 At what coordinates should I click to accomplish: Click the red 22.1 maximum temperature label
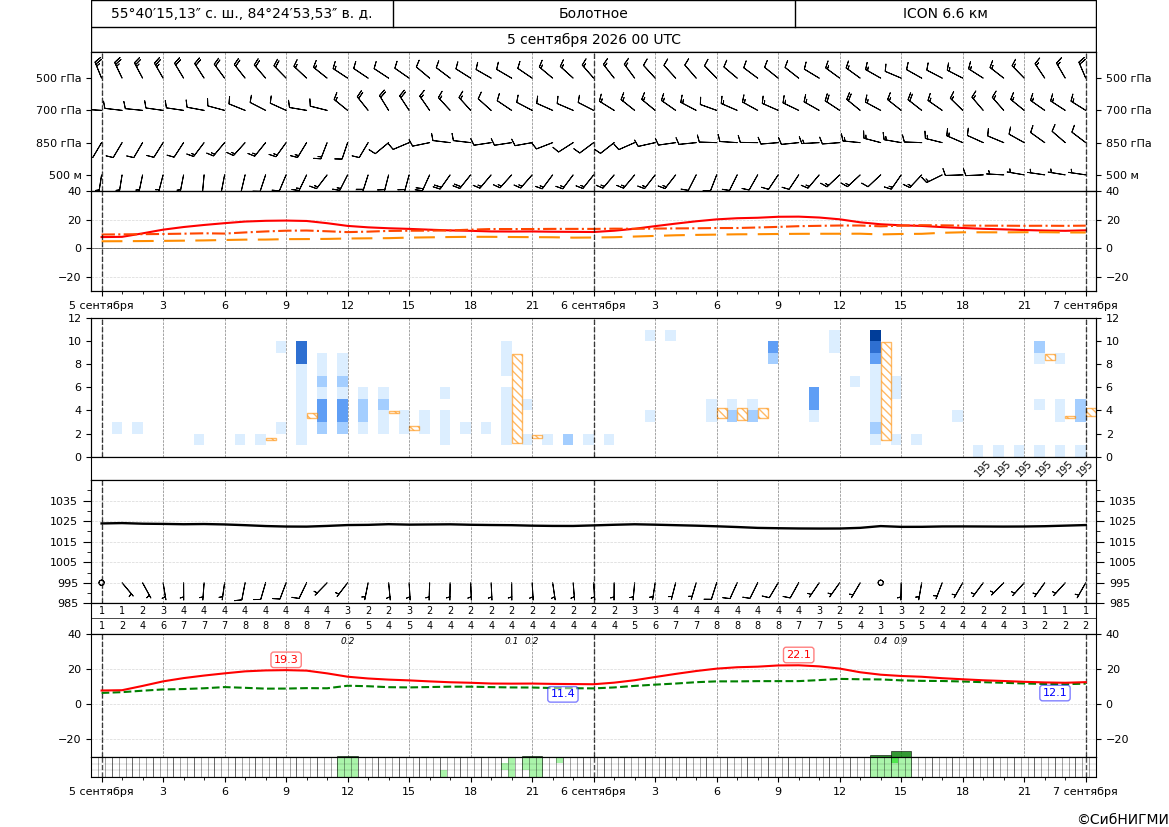(x=798, y=655)
